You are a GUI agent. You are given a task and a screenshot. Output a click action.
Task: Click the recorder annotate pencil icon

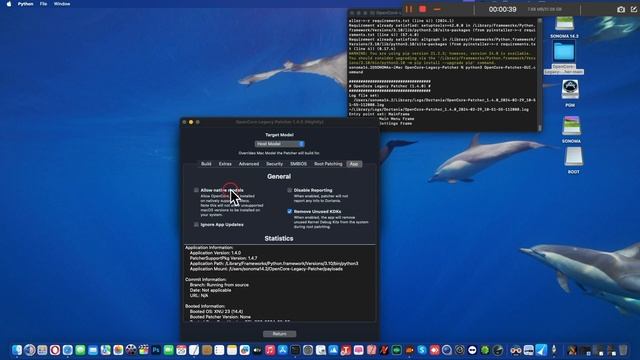click(x=634, y=9)
